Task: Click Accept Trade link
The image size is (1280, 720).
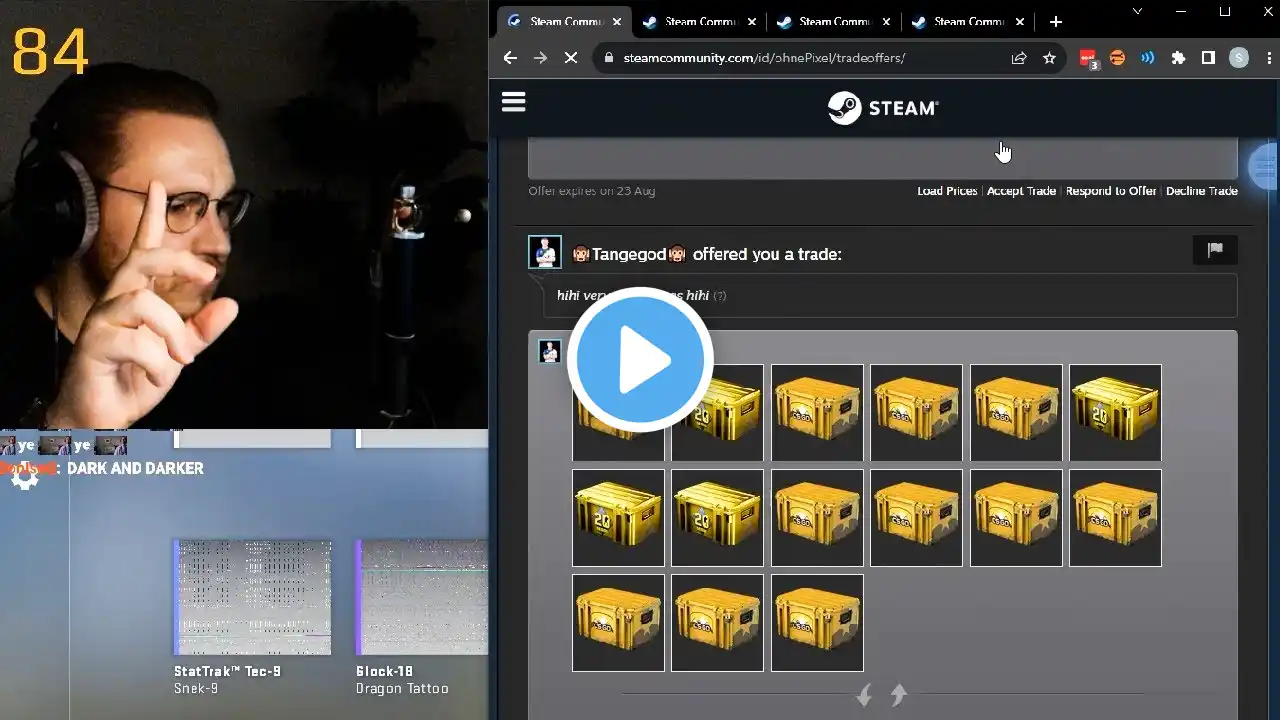Action: click(x=1021, y=191)
